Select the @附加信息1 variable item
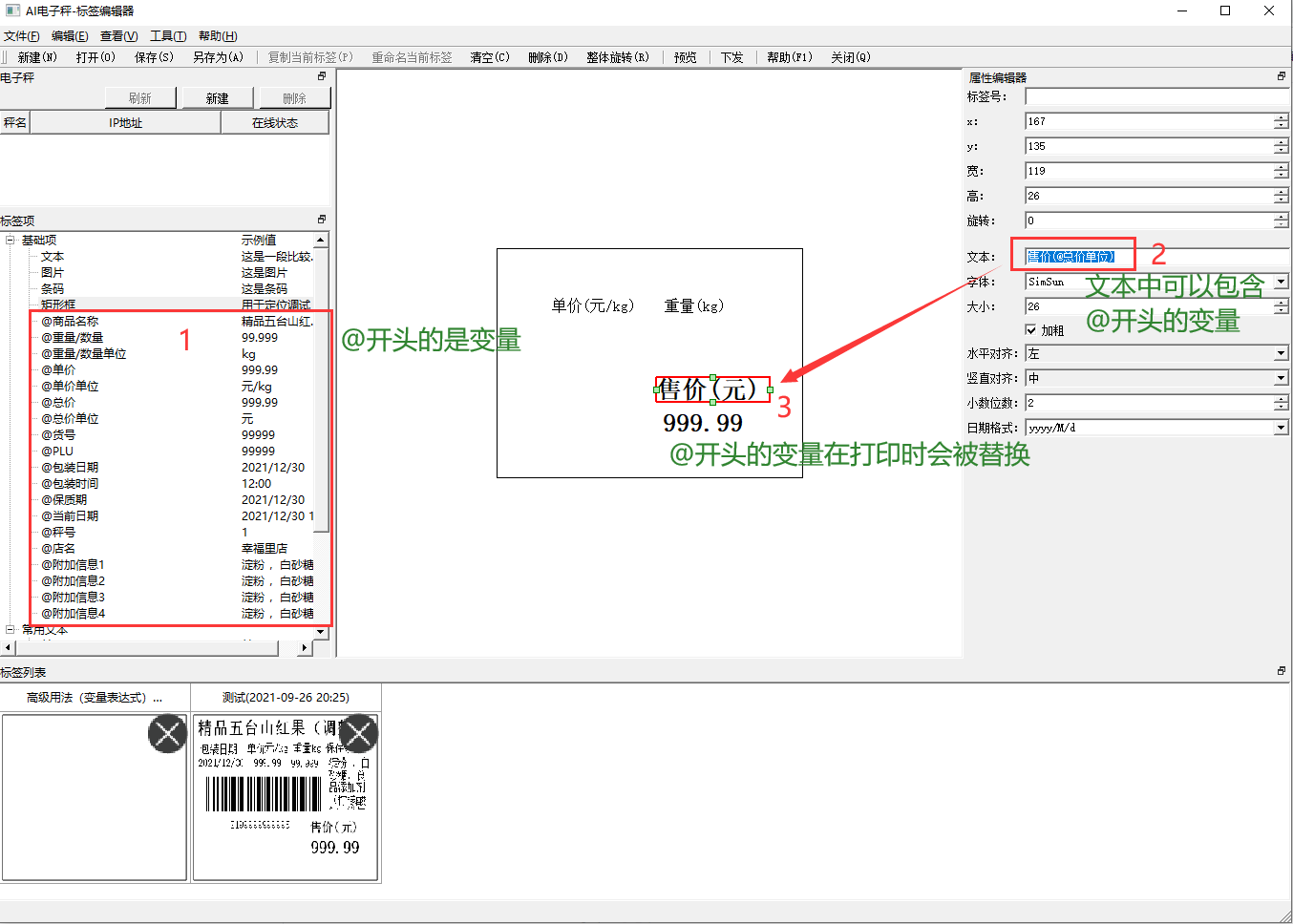 tap(73, 565)
